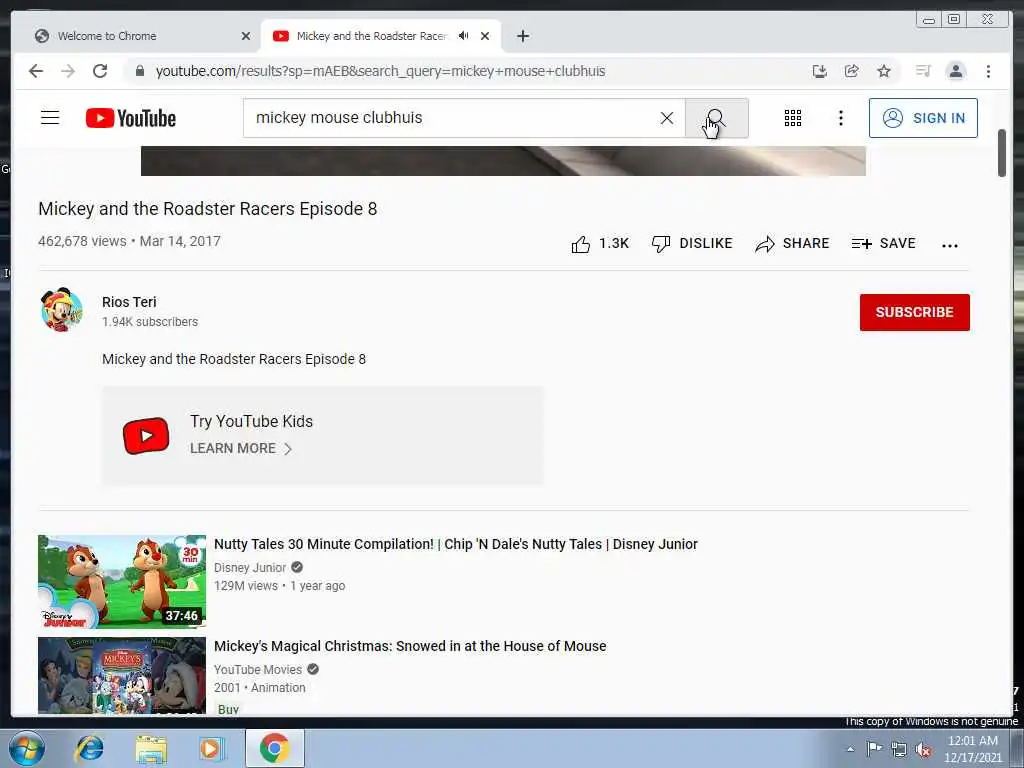Open YouTube settings three-dot menu

(x=840, y=118)
